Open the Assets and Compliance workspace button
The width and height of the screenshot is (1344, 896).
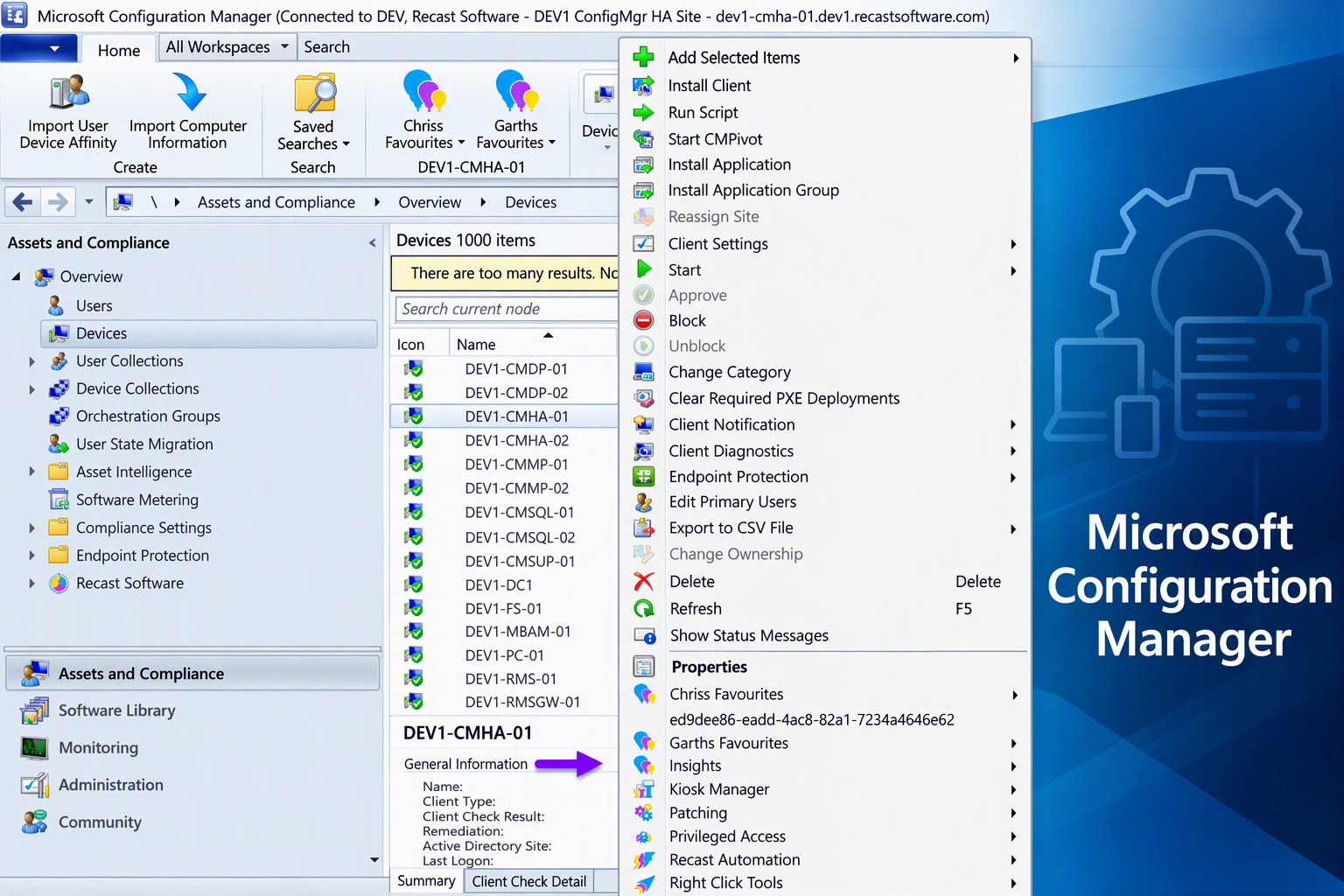193,674
